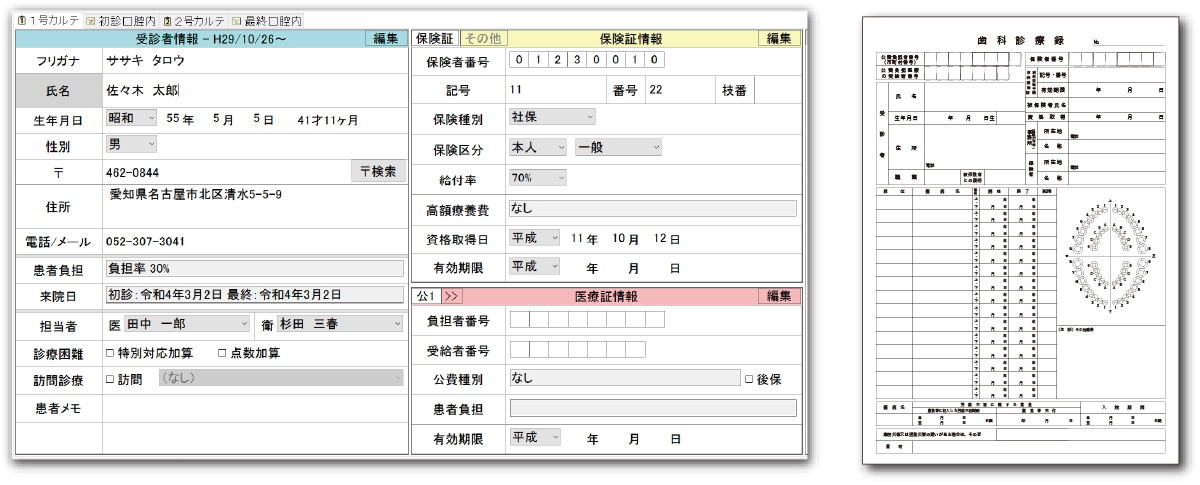
Task: Enable the 特別対応加算 checkbox
Action: pos(110,353)
